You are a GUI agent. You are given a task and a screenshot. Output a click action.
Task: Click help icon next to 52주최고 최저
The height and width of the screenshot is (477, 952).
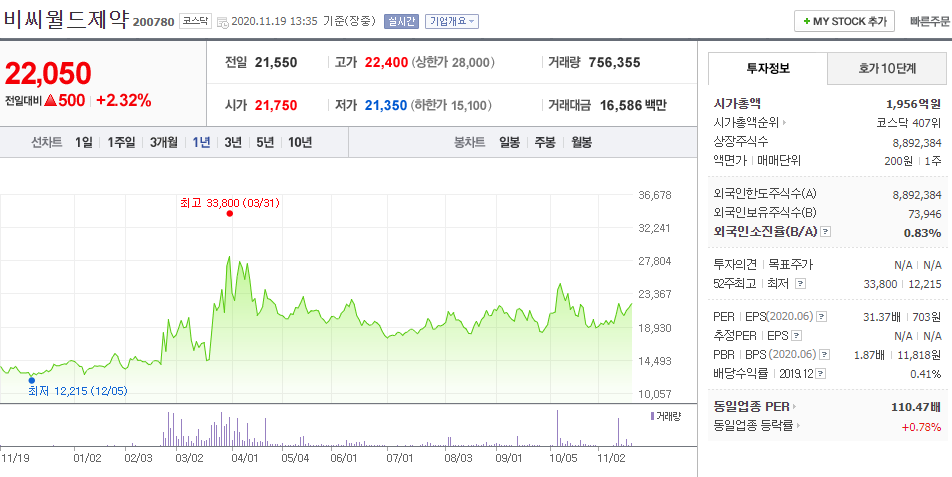click(800, 283)
